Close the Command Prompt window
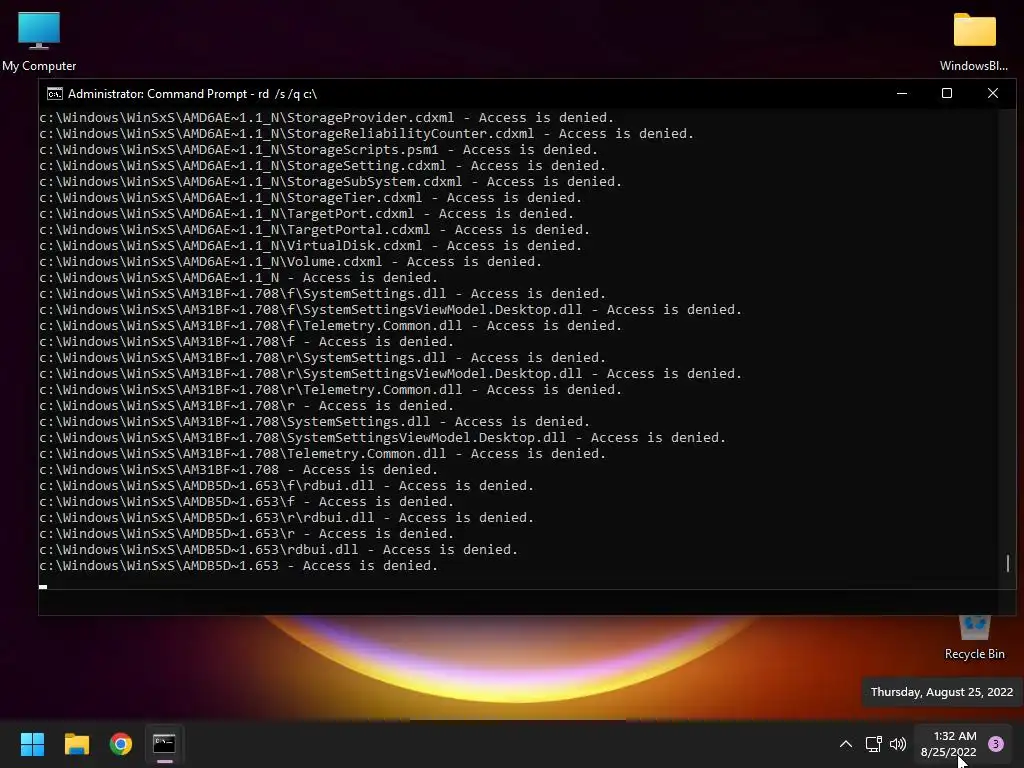Screen dimensions: 1024x768 [993, 93]
